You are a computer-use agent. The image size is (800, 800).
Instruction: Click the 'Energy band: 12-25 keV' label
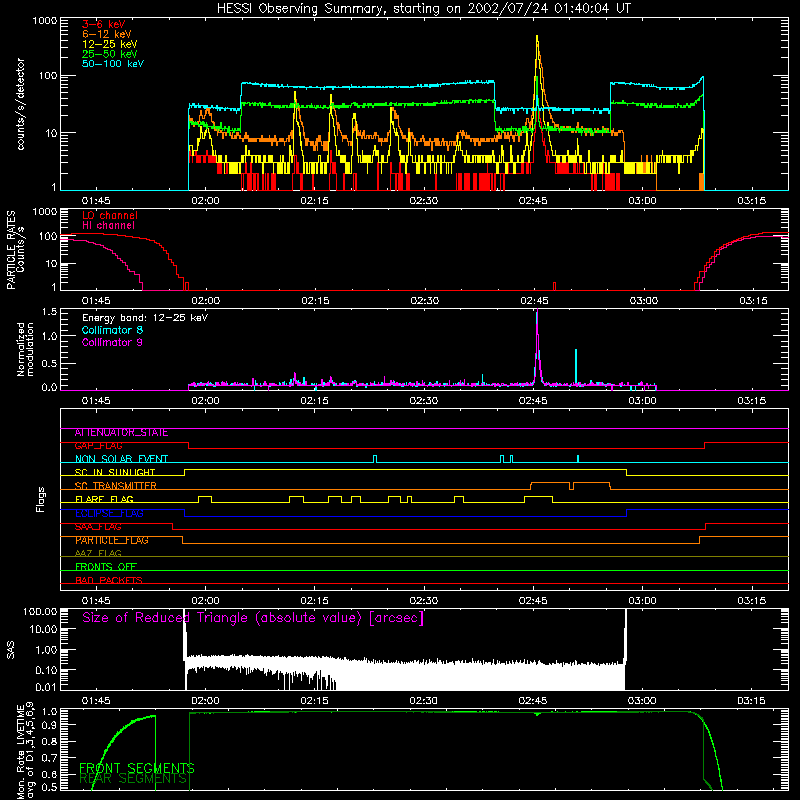tap(145, 318)
